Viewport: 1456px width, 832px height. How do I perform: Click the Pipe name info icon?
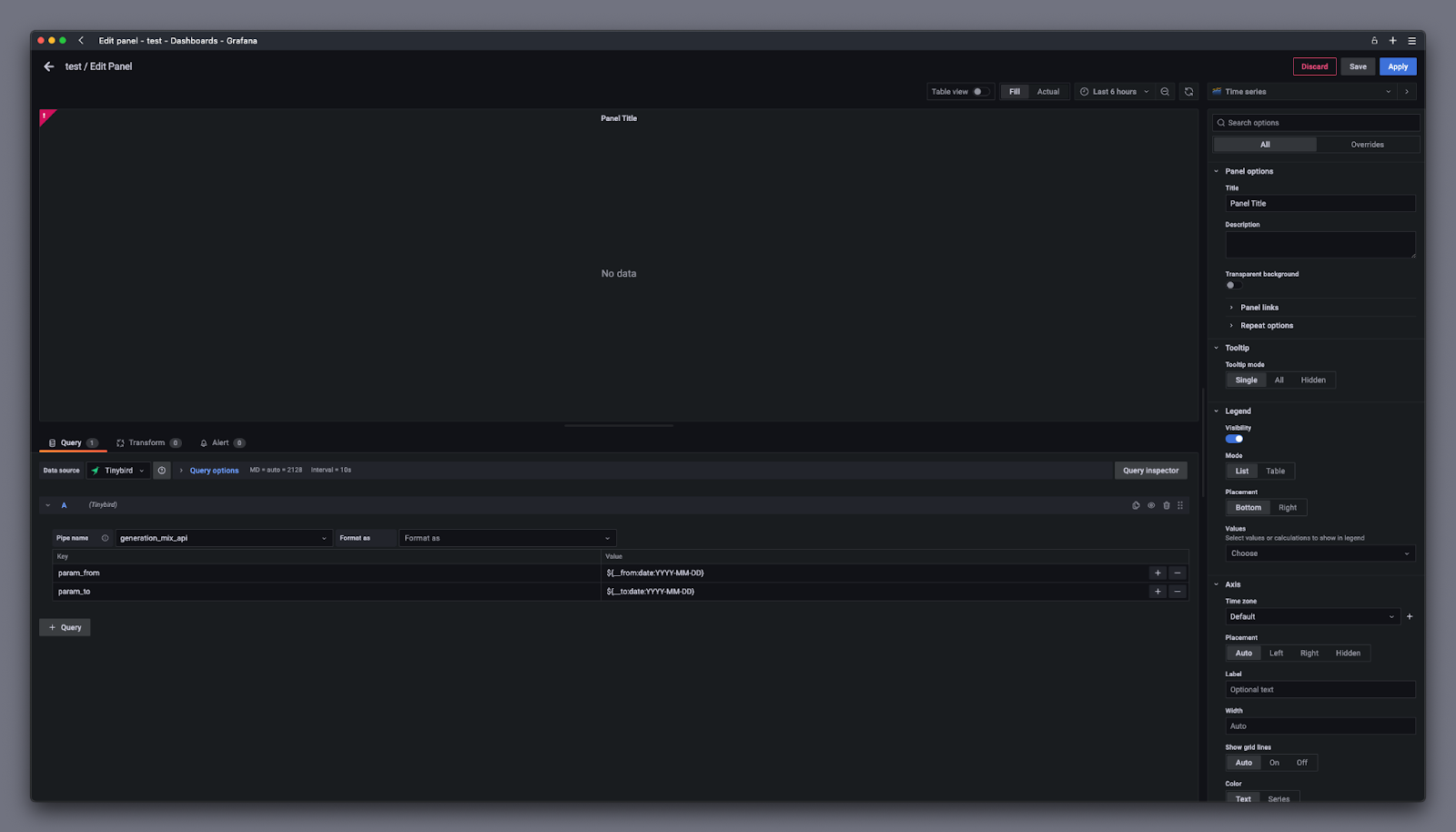click(x=105, y=538)
